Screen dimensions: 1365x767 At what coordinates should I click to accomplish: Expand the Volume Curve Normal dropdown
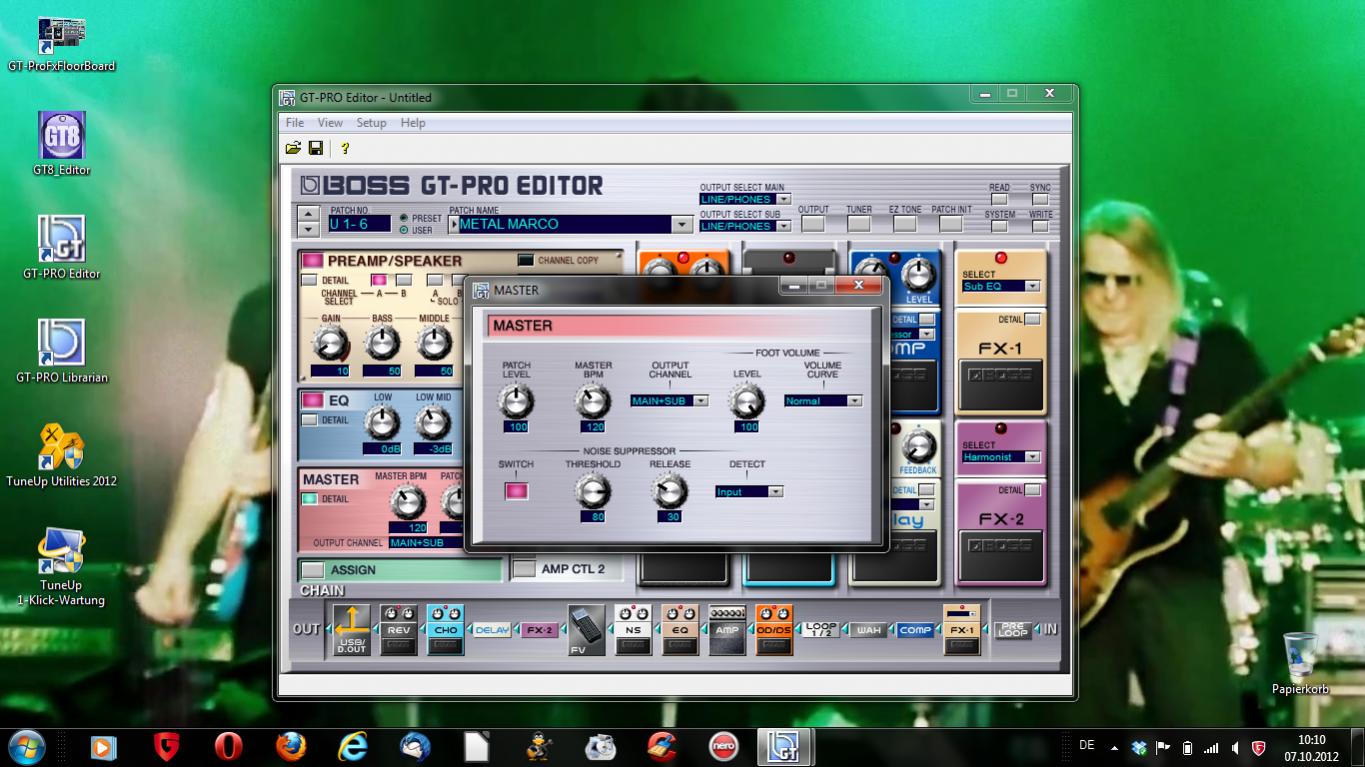click(x=854, y=401)
